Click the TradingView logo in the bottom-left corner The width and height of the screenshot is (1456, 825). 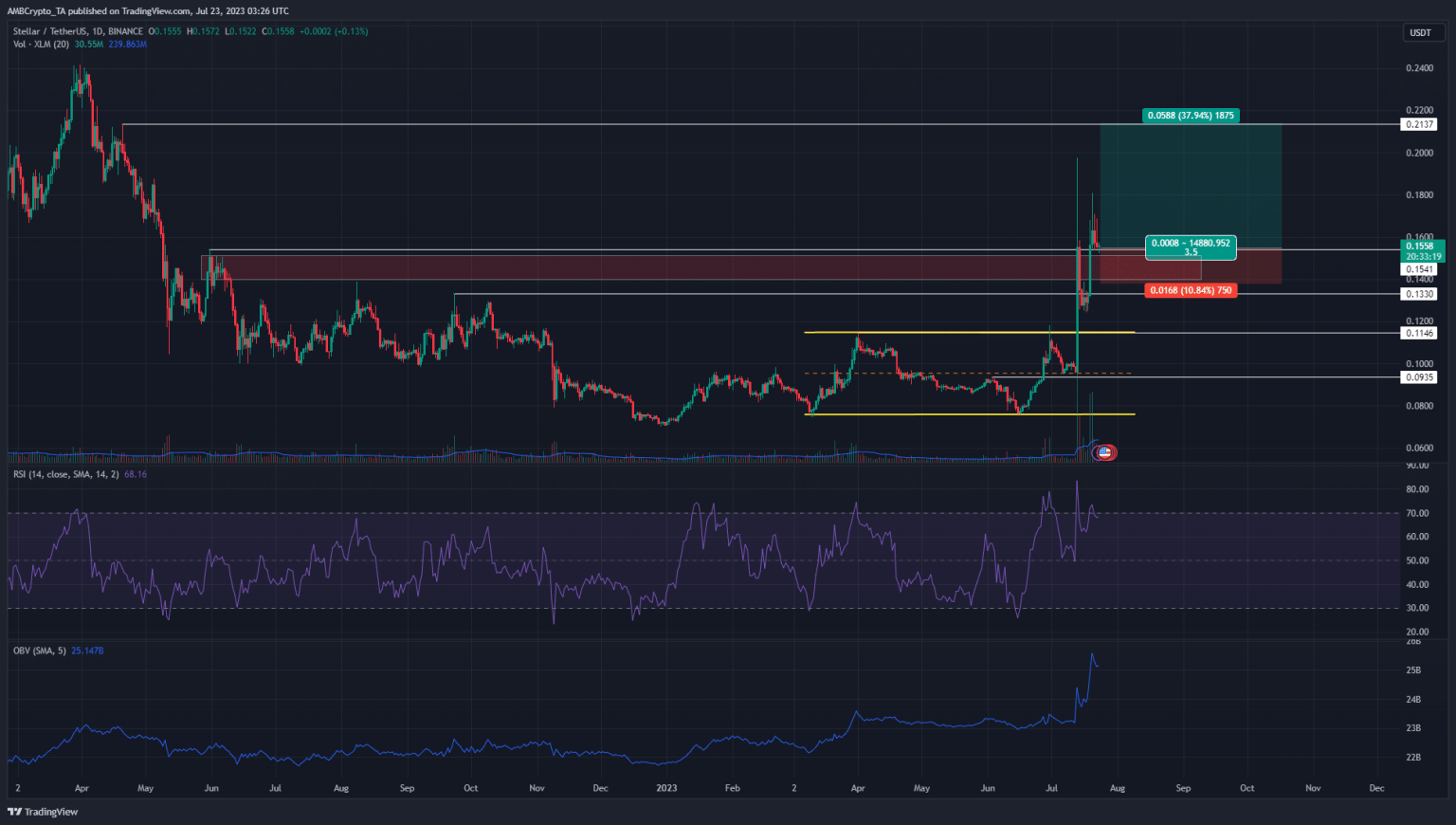(42, 812)
